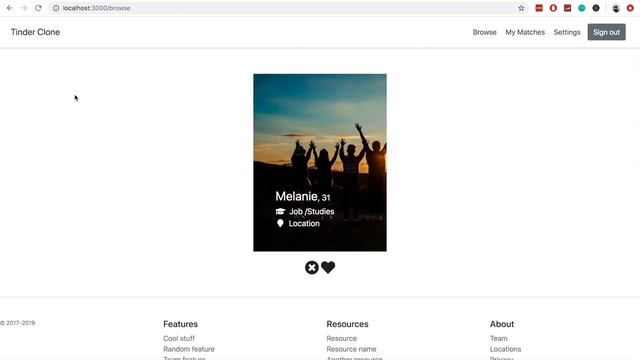The width and height of the screenshot is (640, 360).
Task: Click the Tinder Clone brand logo
Action: click(x=36, y=32)
